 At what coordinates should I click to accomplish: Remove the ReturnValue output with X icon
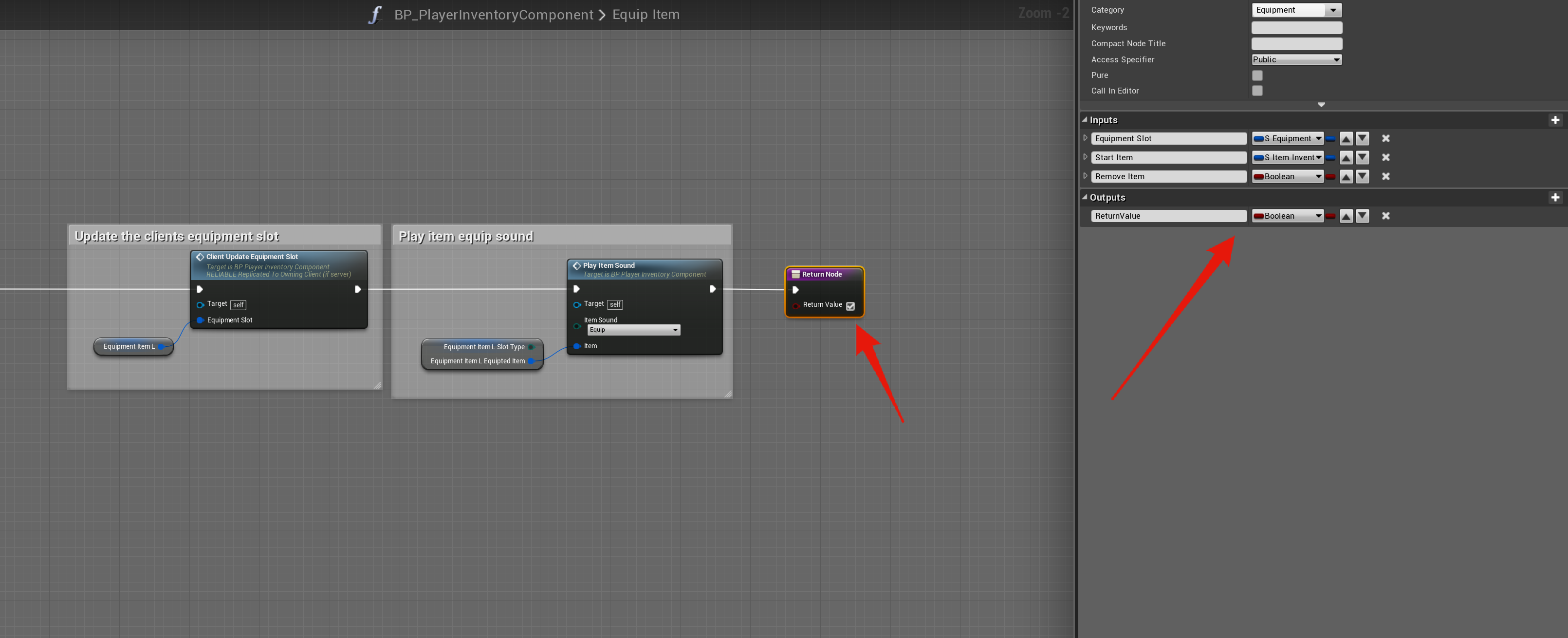1385,215
